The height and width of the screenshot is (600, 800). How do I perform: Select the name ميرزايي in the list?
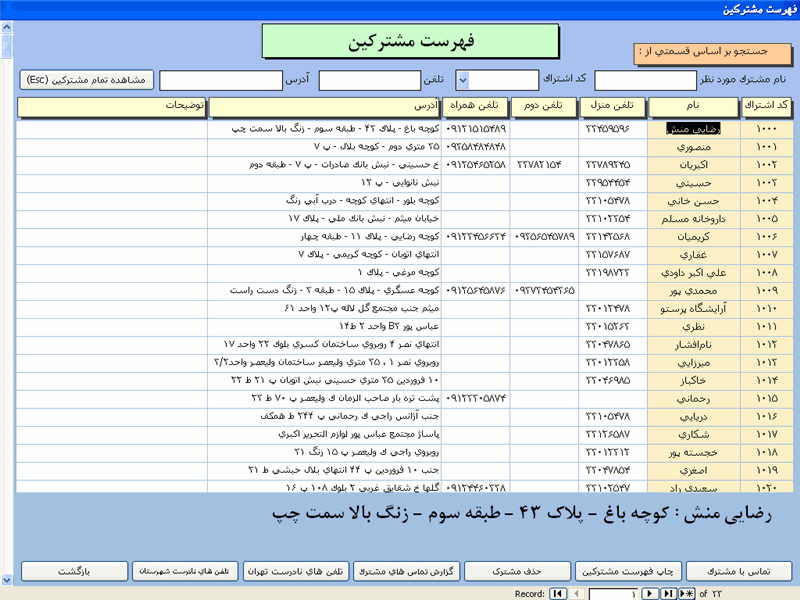point(693,363)
